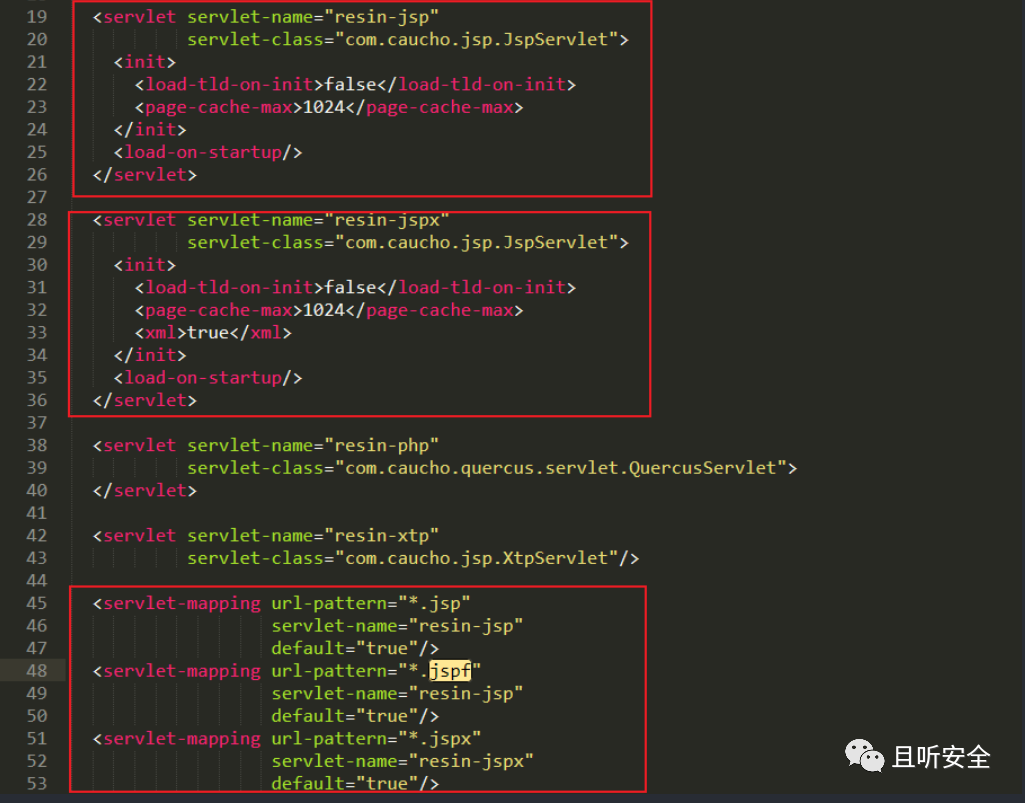Click line number 44 in the gutter
The height and width of the screenshot is (803, 1025).
37,580
